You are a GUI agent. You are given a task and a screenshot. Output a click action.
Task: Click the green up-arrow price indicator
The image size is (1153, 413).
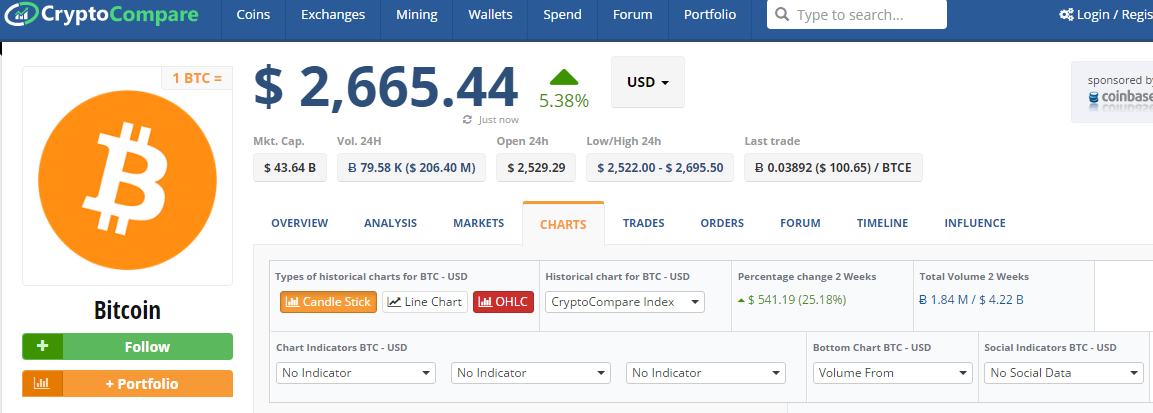564,76
